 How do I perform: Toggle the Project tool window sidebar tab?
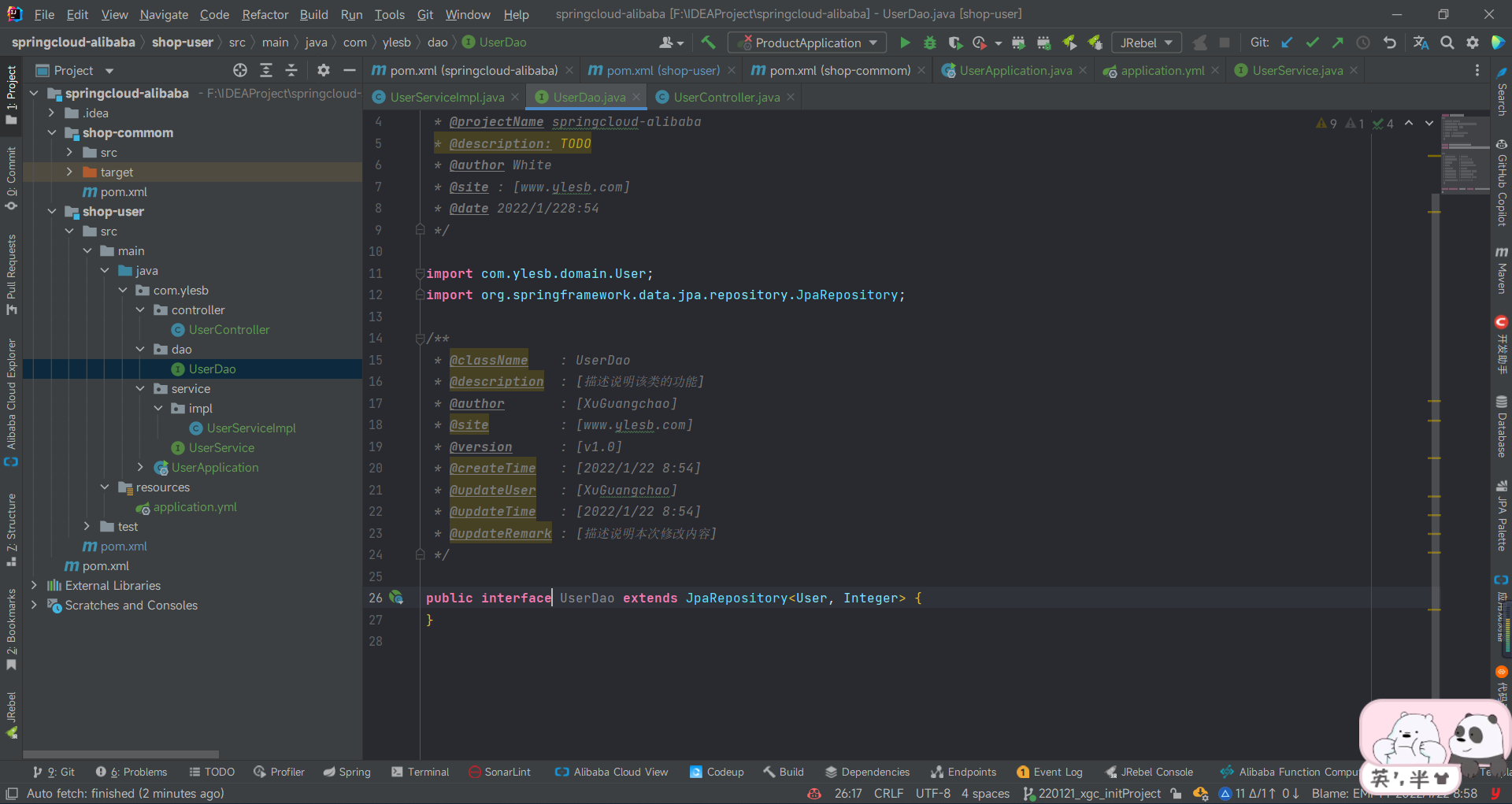click(x=11, y=94)
